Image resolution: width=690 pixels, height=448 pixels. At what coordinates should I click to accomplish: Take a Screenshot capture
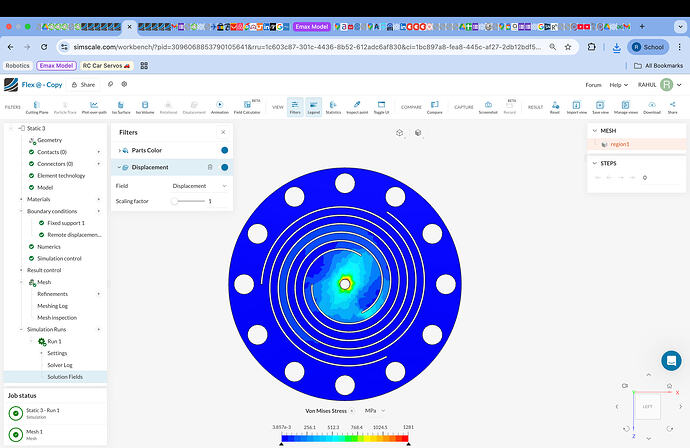tap(488, 106)
